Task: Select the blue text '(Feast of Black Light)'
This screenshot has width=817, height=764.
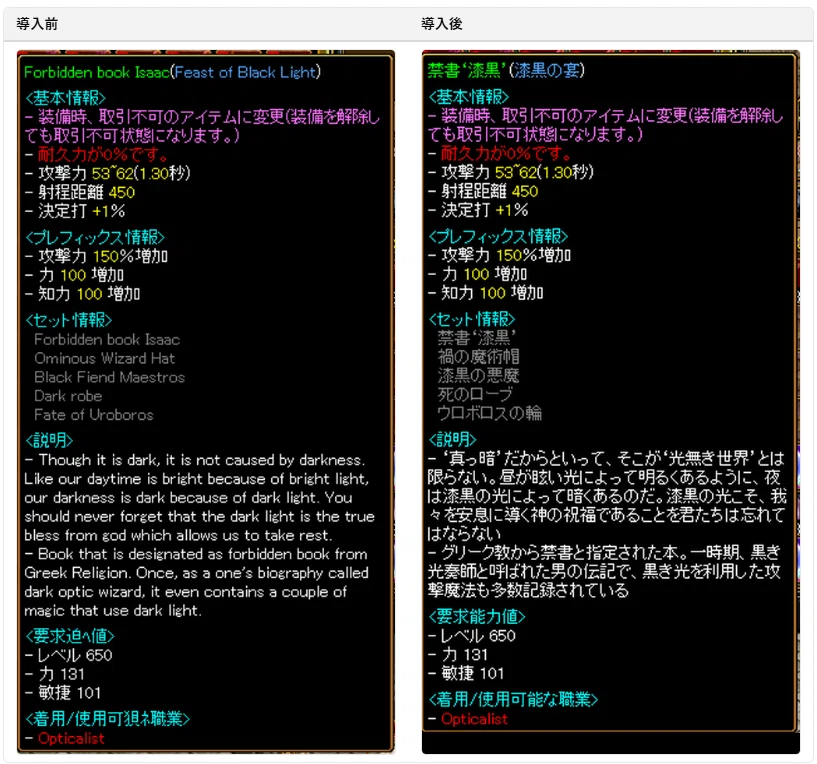Action: point(245,72)
